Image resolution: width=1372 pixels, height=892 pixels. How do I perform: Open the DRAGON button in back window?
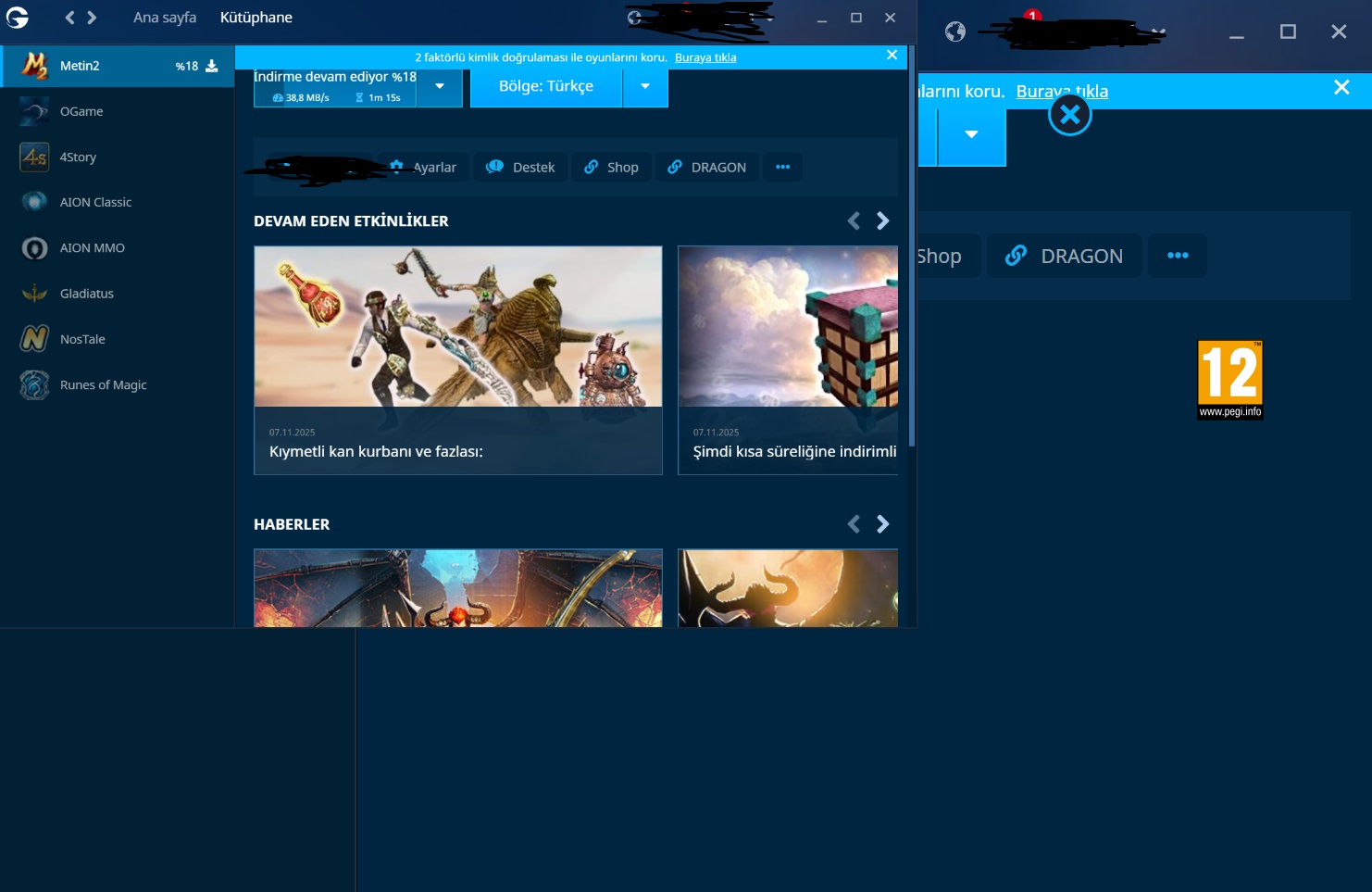click(1065, 256)
